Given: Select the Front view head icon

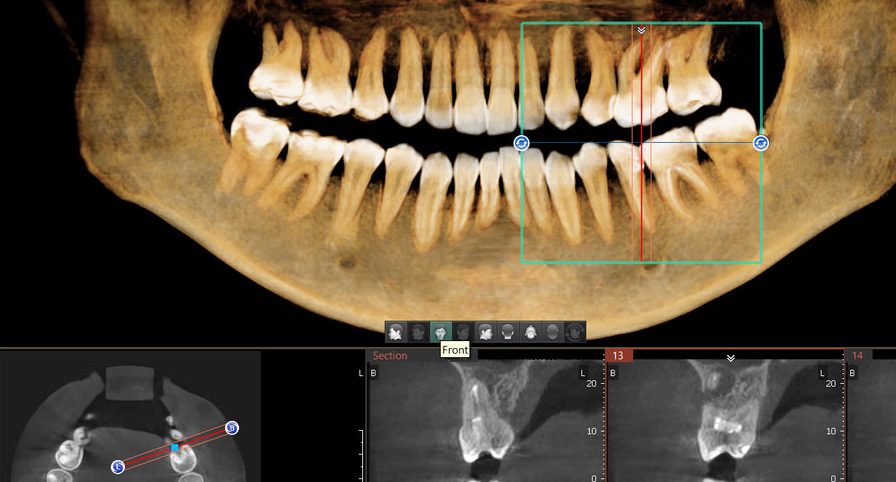Looking at the screenshot, I should (x=441, y=332).
